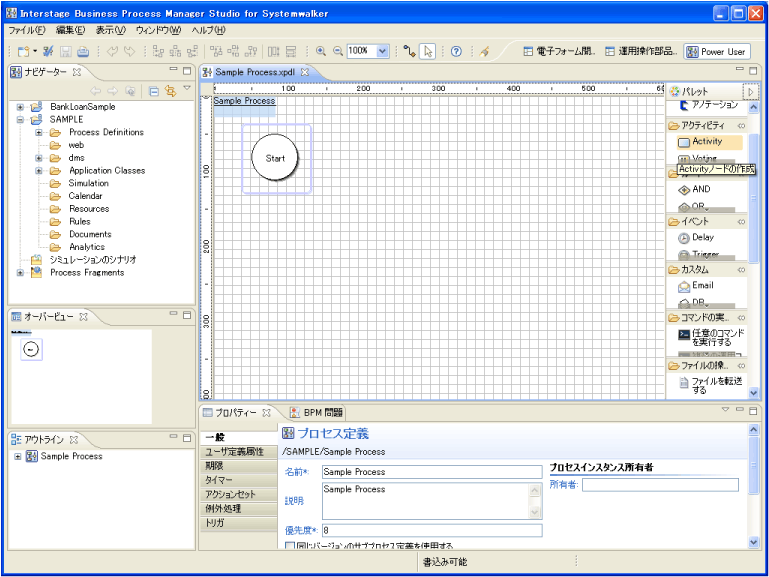Screen dimensions: 769x577
Task: Open the ウィンドウ(W) menu
Action: 158,30
